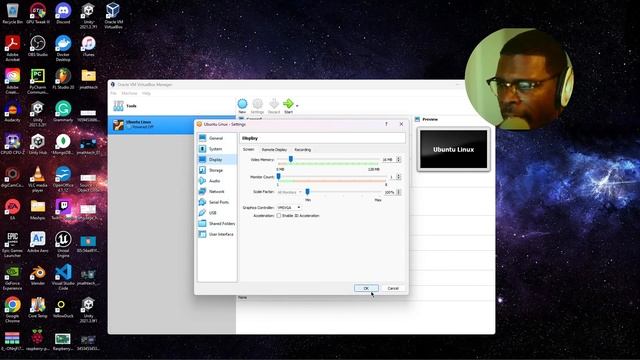The height and width of the screenshot is (360, 640).
Task: Open GeForce Experience desktop shortcut
Action: click(x=12, y=277)
